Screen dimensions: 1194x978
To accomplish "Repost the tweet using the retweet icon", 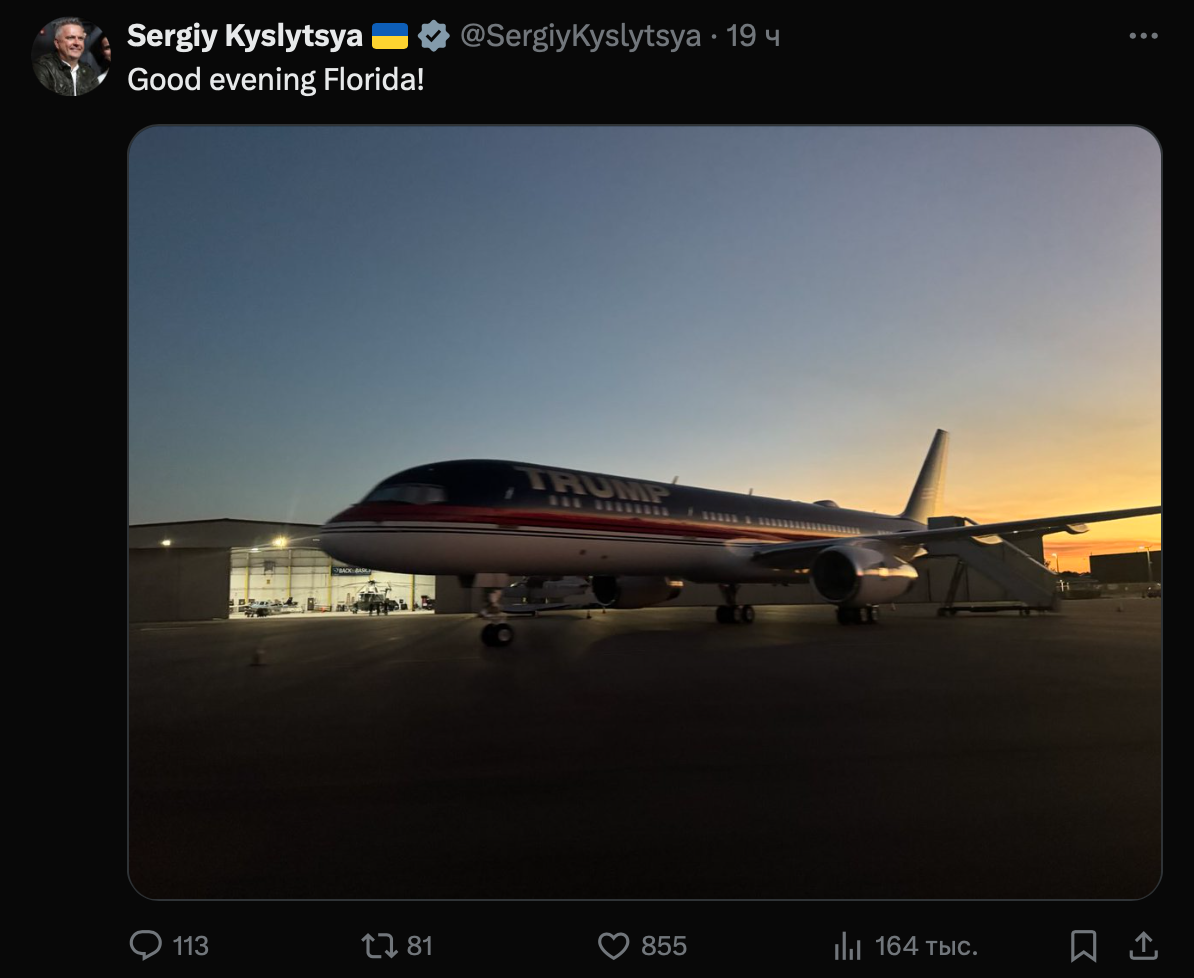I will 377,945.
